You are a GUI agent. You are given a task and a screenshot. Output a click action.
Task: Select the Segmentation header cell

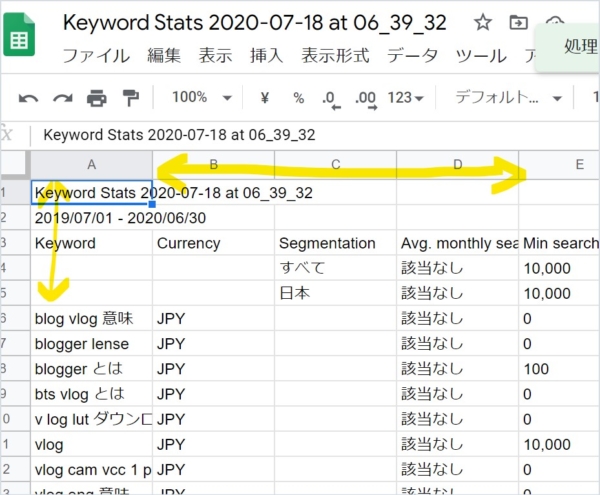[x=336, y=243]
